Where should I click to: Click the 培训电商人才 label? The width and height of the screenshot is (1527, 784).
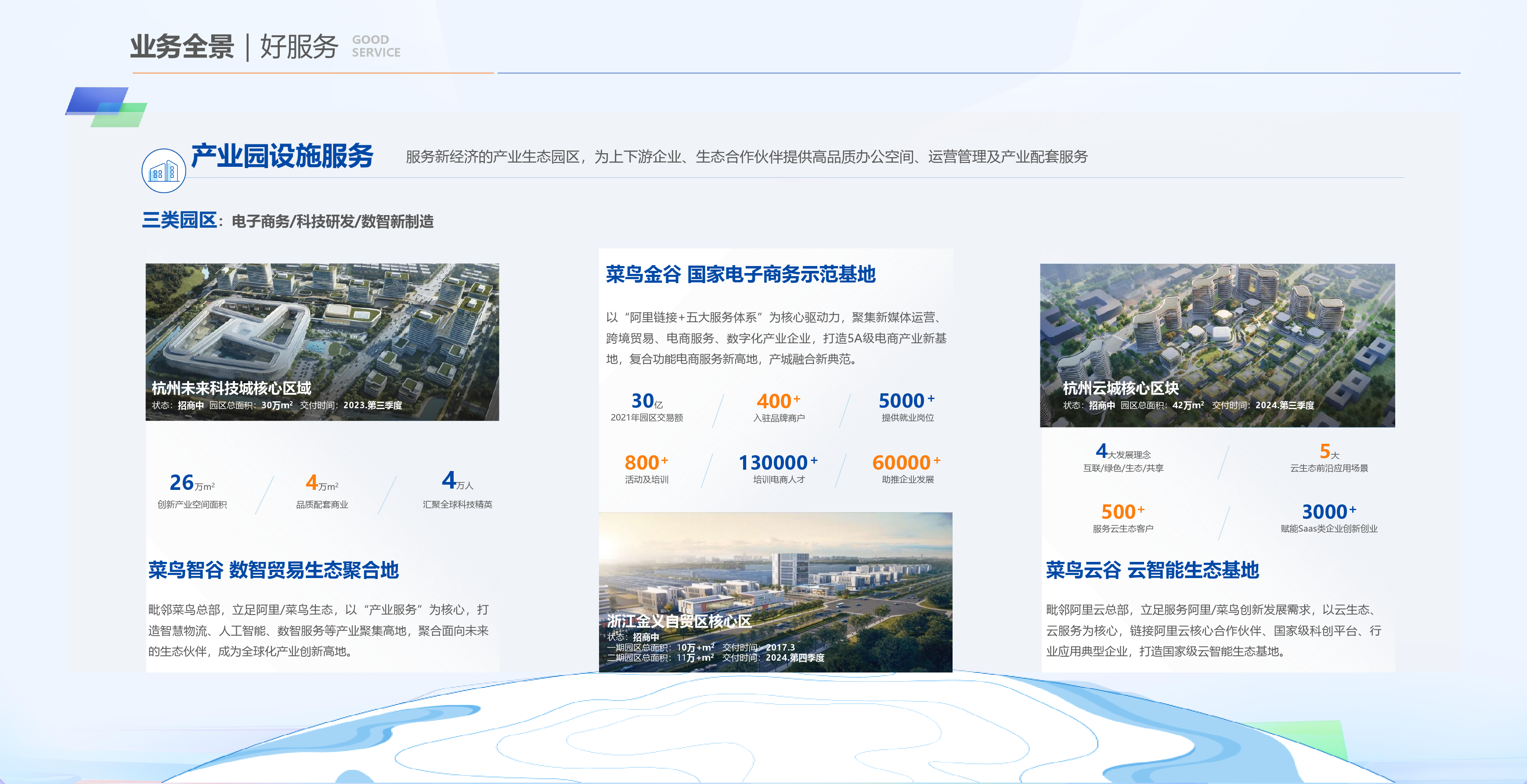[x=779, y=479]
